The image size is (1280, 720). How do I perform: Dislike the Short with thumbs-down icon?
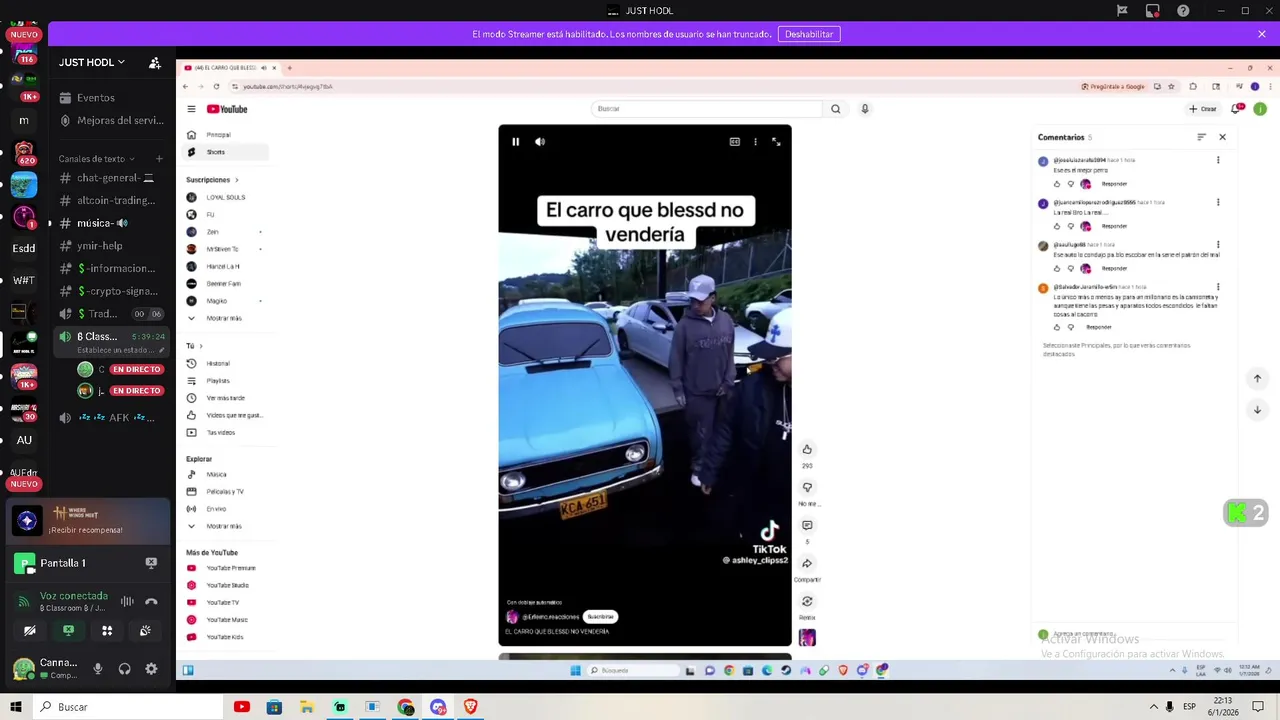tap(807, 487)
